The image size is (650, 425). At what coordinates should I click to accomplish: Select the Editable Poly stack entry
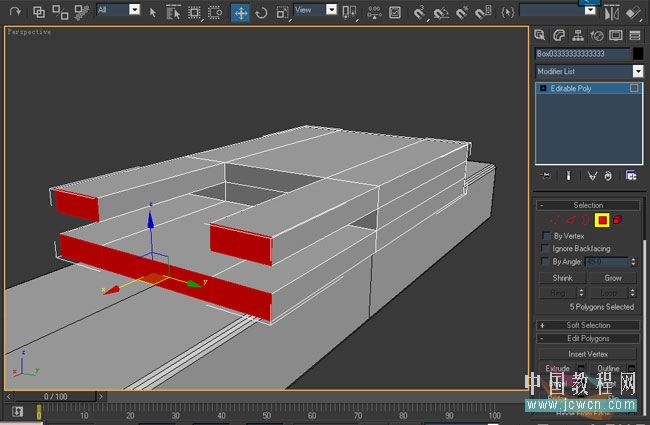coord(589,88)
